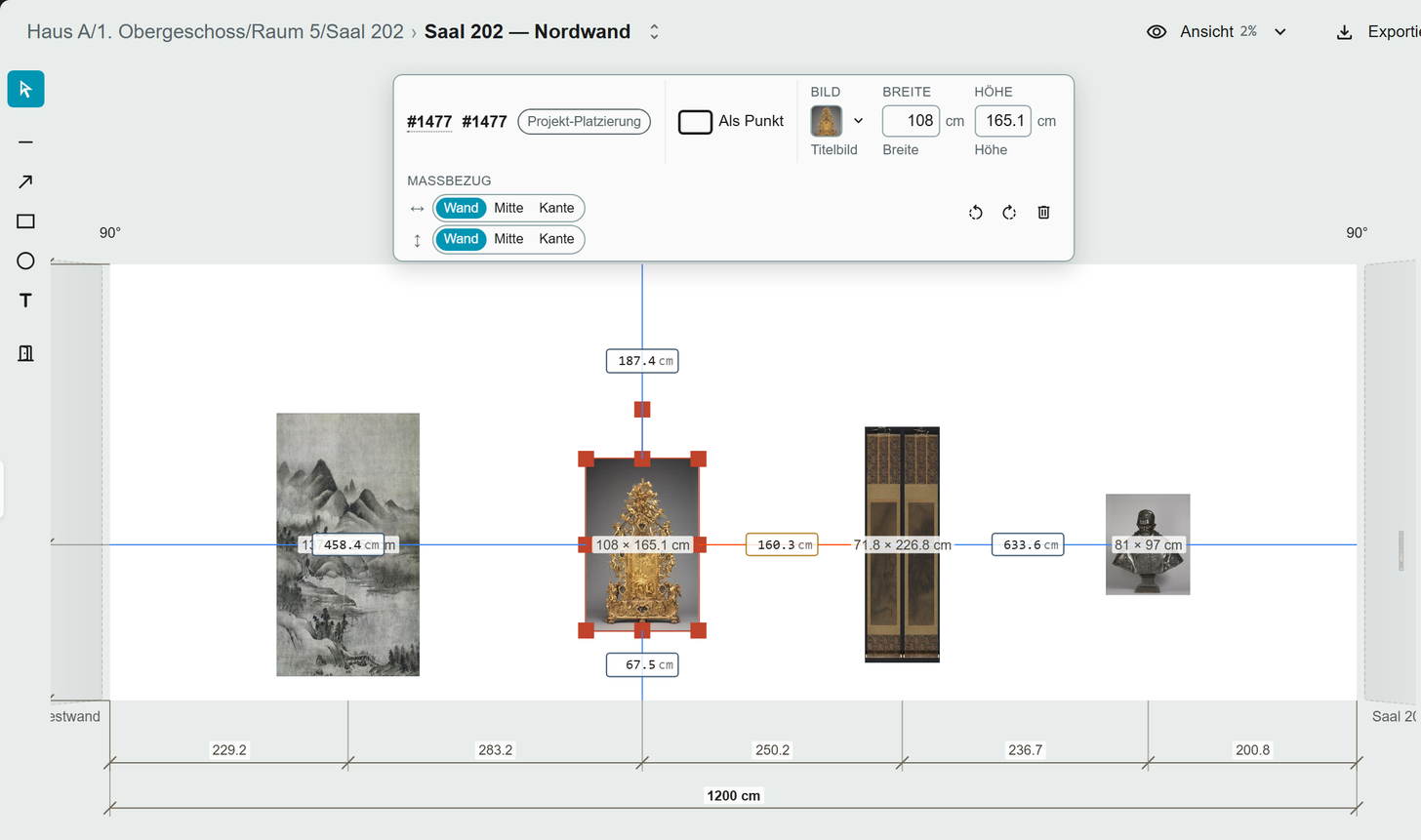
Task: Click the rotation handle above the golden artwork
Action: tap(642, 410)
